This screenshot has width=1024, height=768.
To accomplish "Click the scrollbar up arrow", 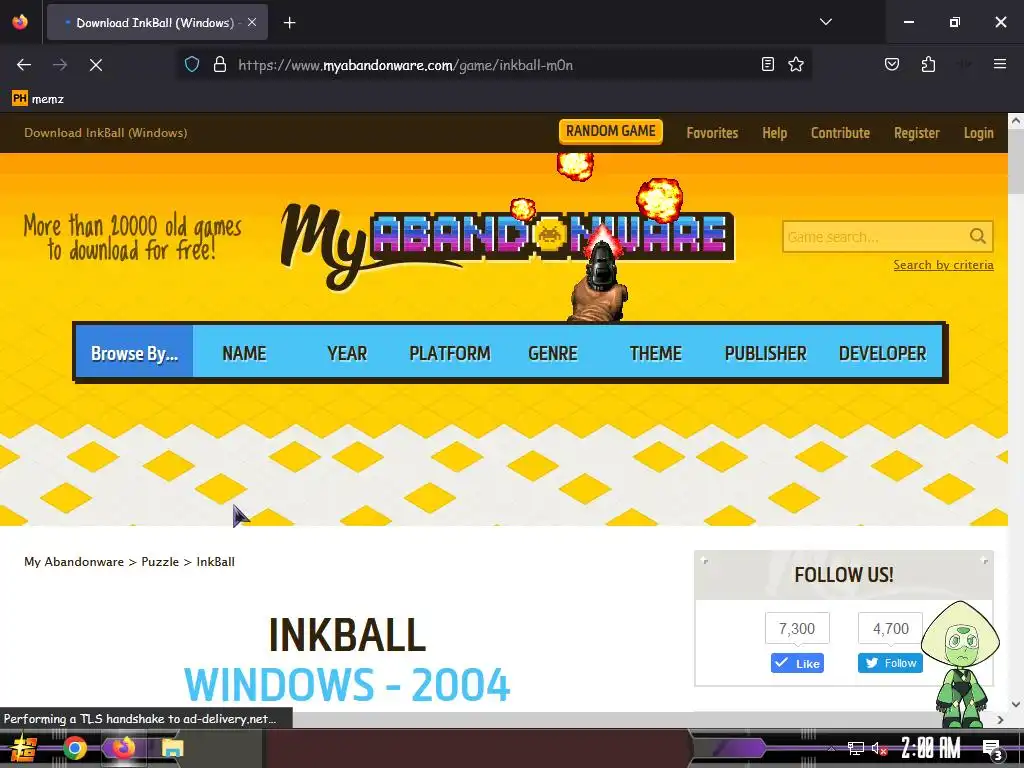I will (x=1016, y=121).
